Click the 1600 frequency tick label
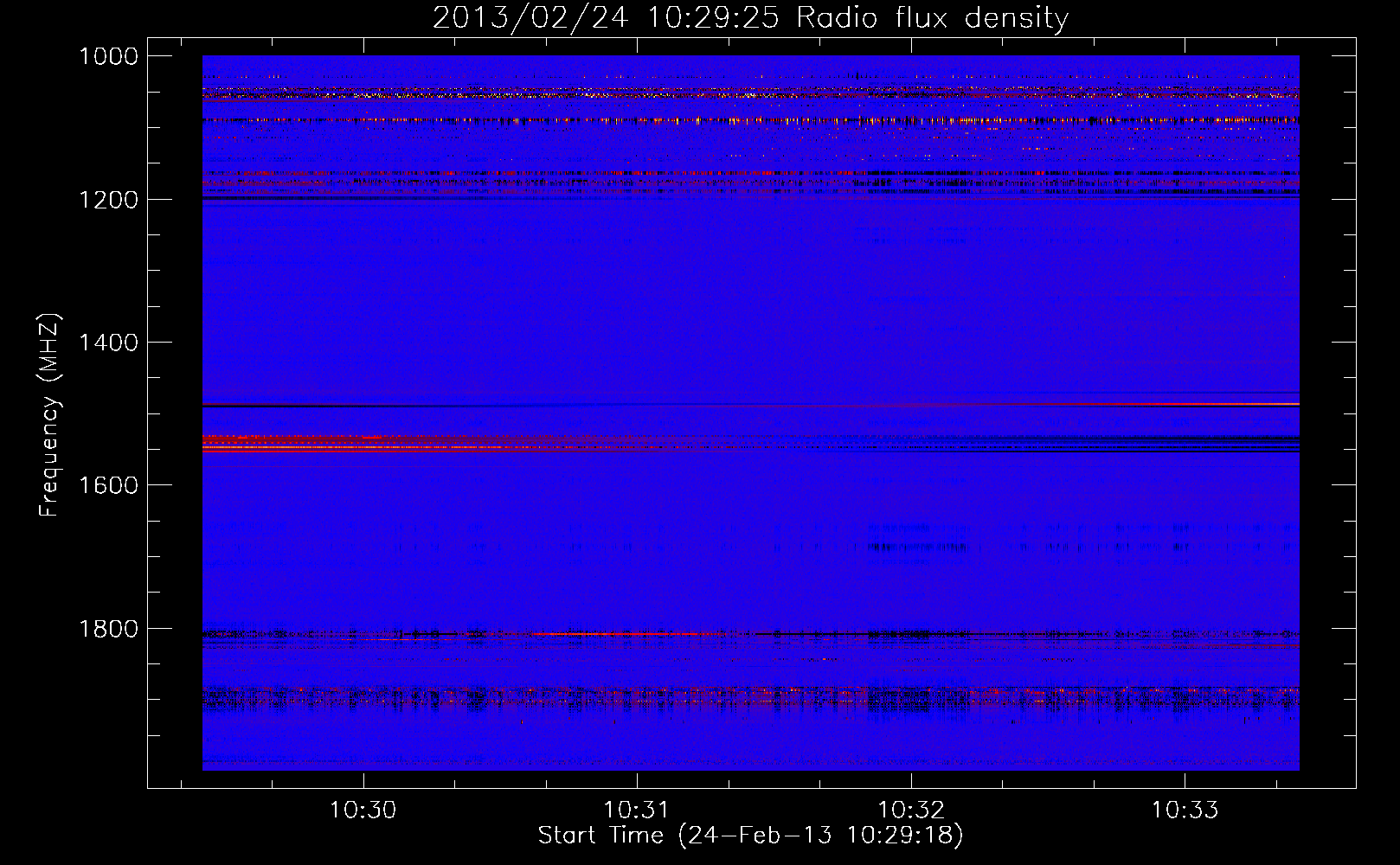1400x865 pixels. (108, 485)
